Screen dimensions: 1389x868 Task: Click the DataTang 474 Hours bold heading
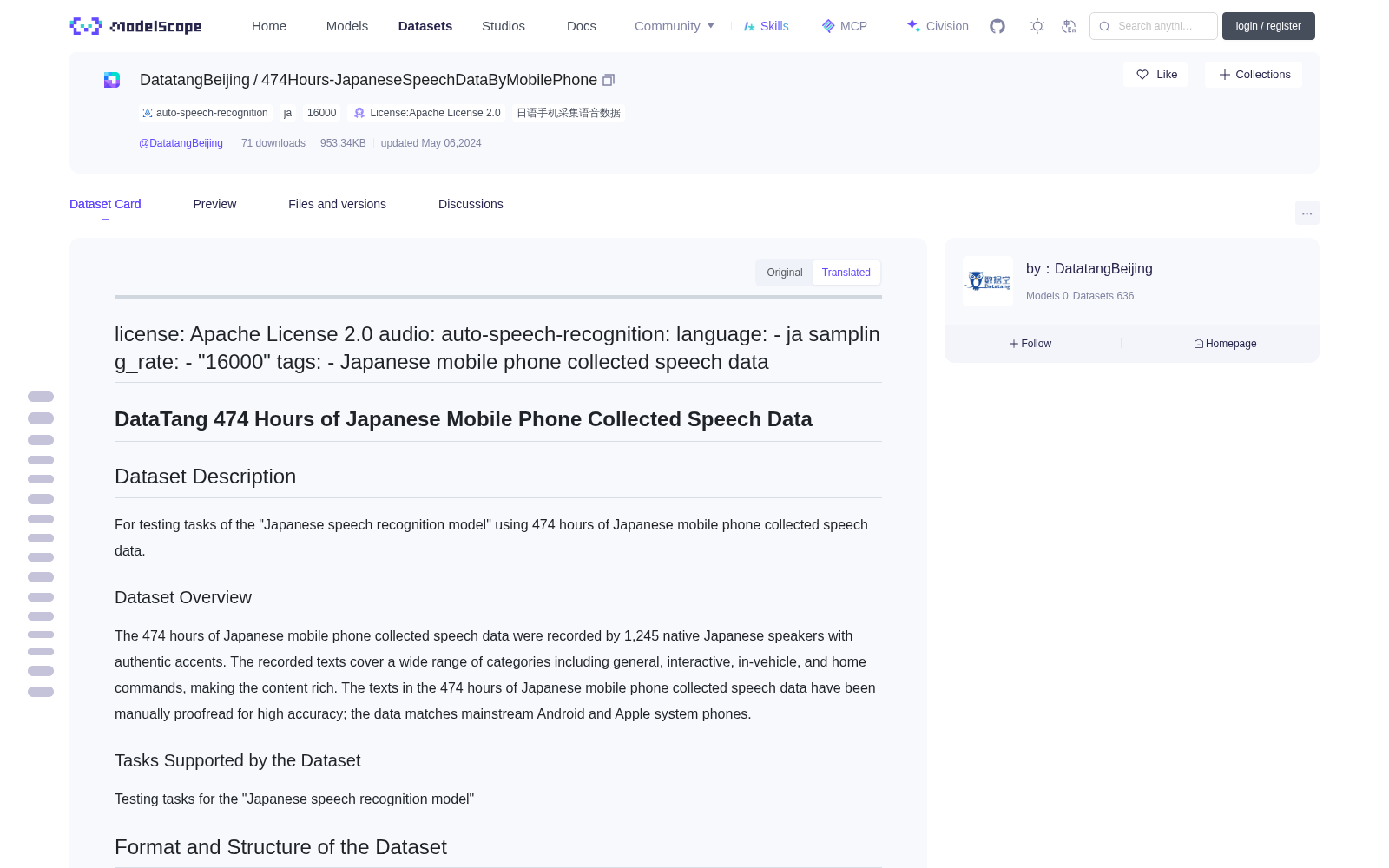click(x=464, y=419)
